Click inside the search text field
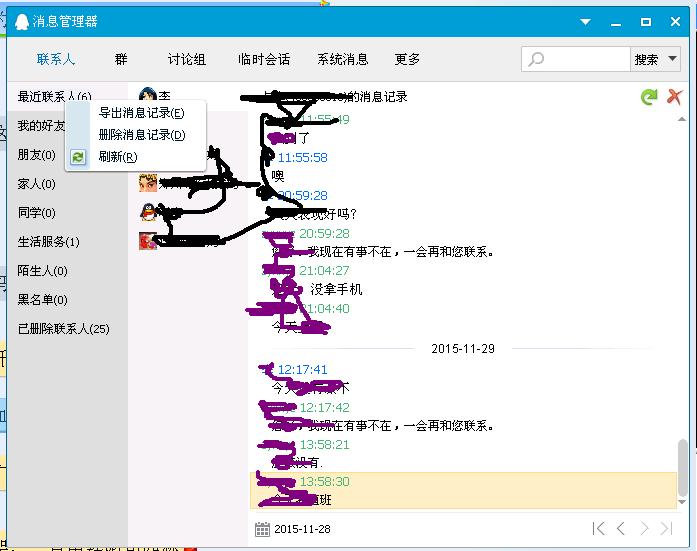This screenshot has height=551, width=697. tap(586, 59)
